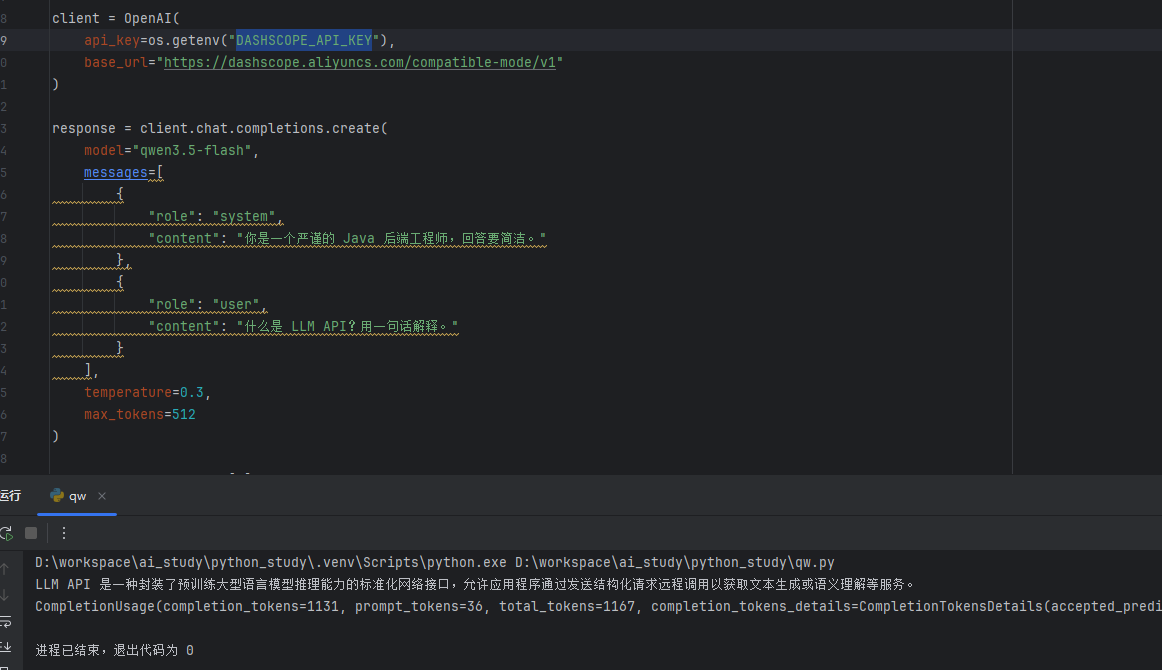Click the temperature value 0.3
The width and height of the screenshot is (1162, 670).
click(x=191, y=392)
